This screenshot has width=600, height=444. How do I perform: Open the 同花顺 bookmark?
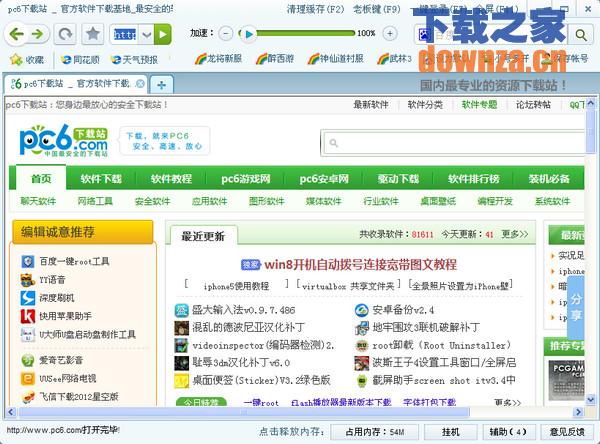pyautogui.click(x=80, y=60)
